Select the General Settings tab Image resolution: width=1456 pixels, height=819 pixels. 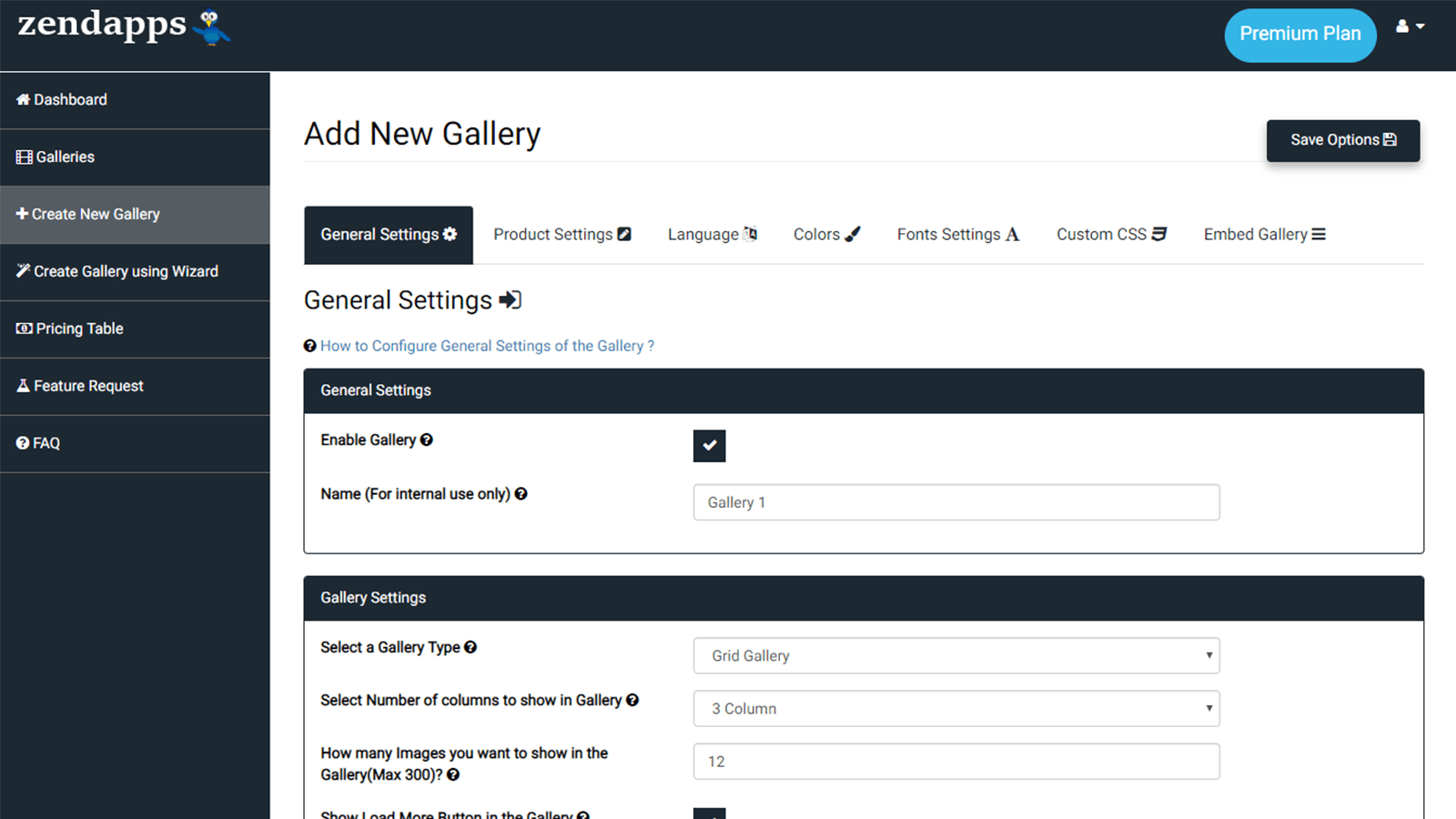pyautogui.click(x=389, y=235)
